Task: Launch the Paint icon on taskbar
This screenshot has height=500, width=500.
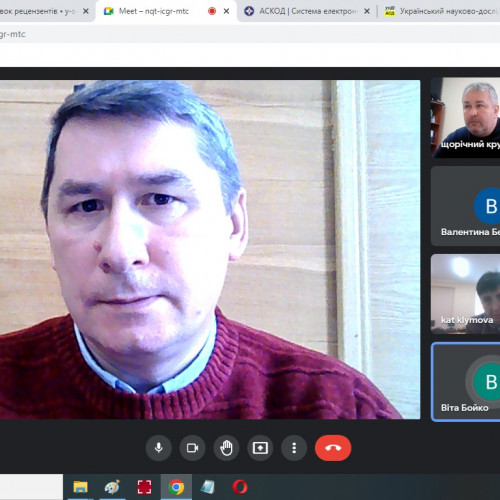Action: pyautogui.click(x=112, y=487)
